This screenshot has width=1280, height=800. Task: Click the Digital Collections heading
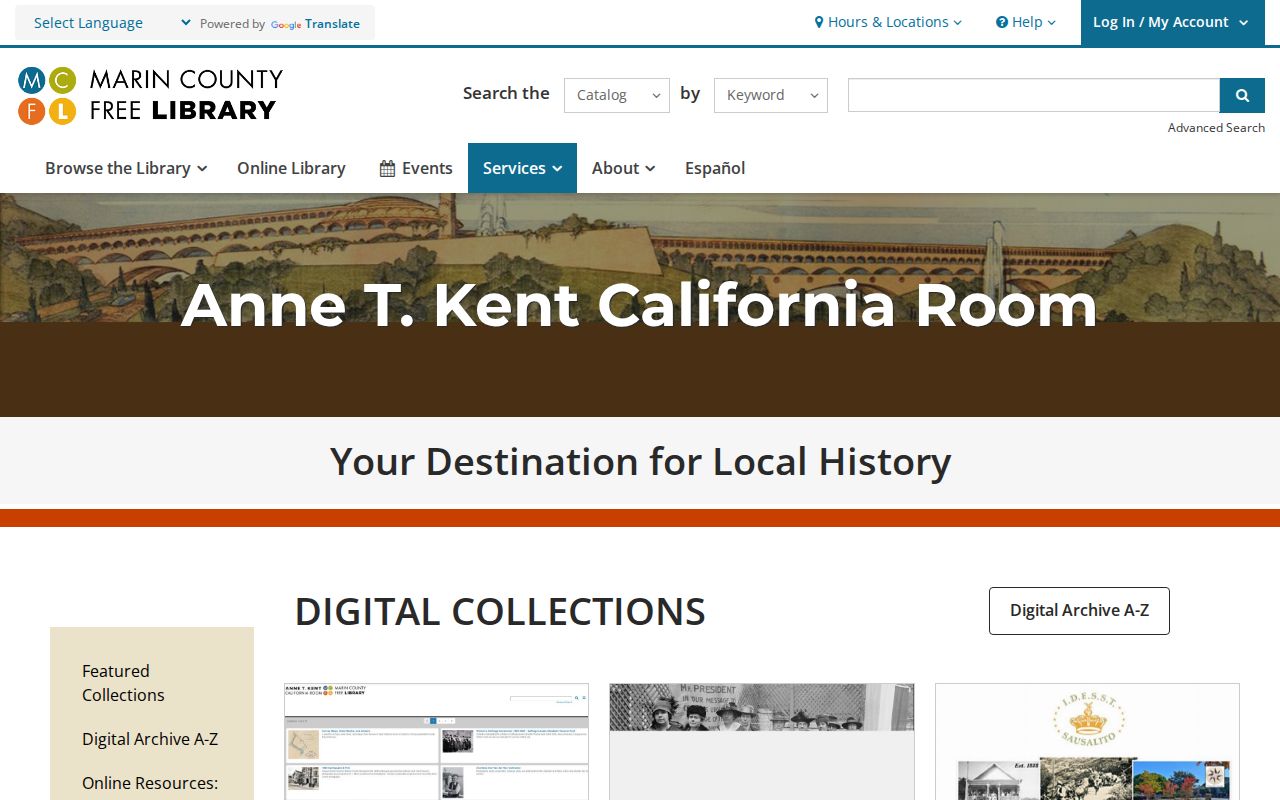pos(500,611)
